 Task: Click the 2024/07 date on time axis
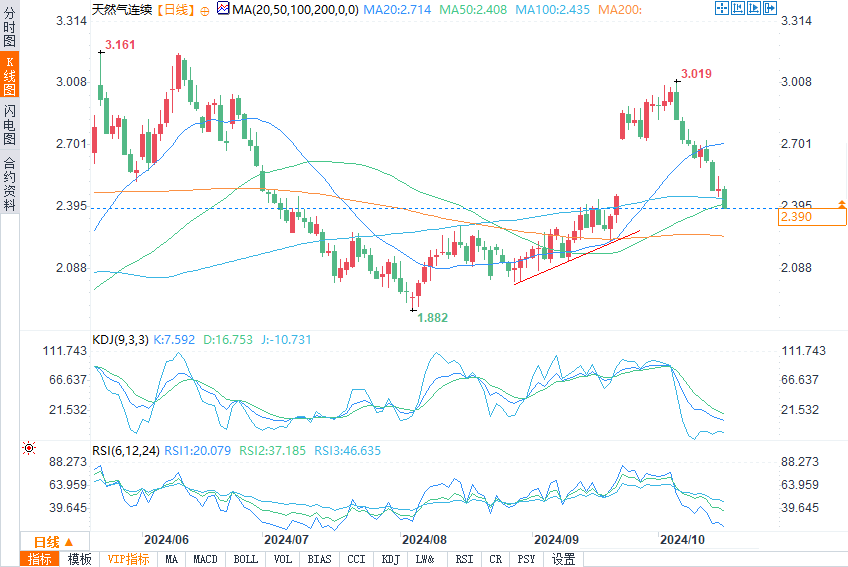click(x=286, y=539)
